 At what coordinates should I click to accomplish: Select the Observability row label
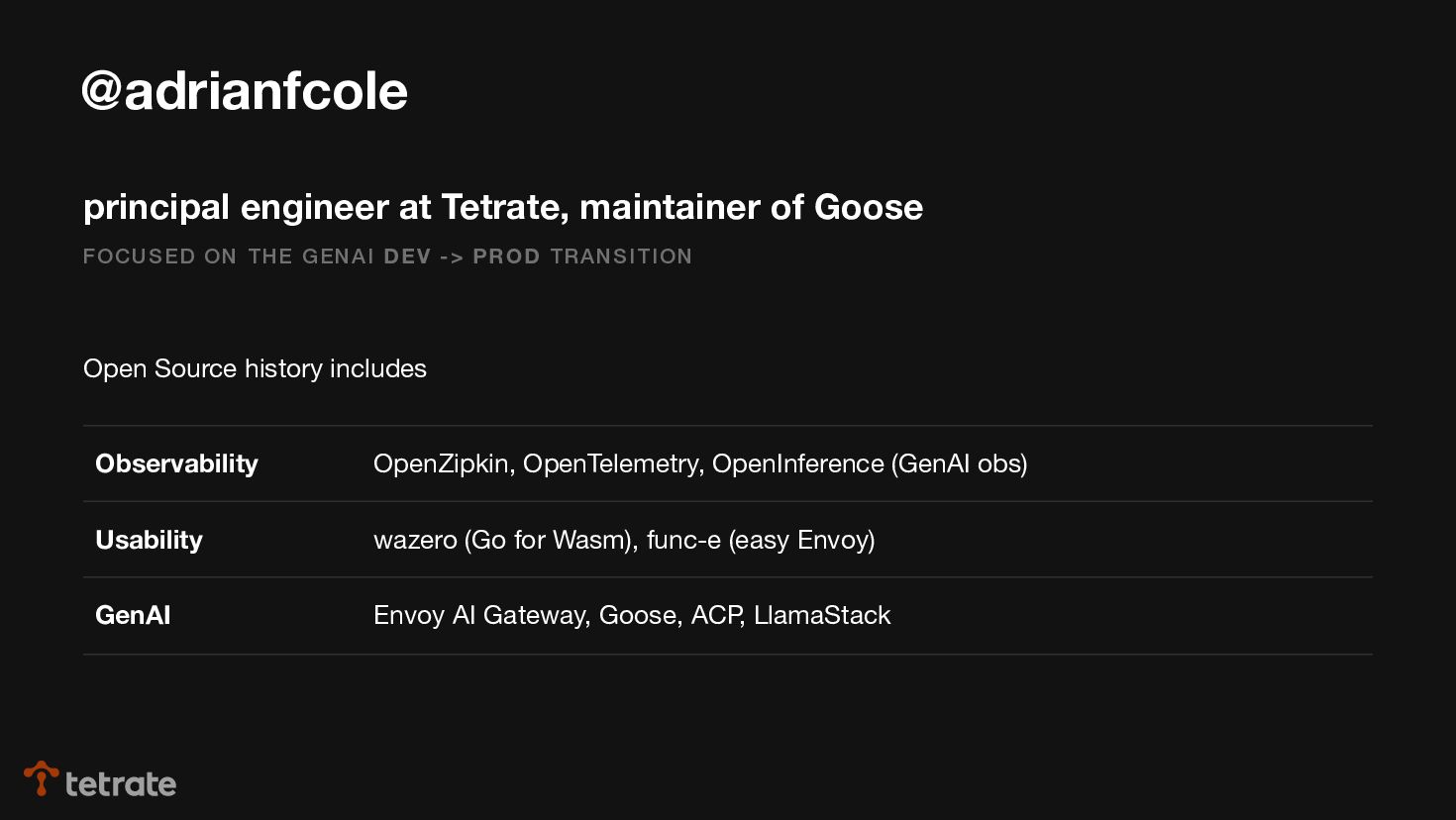click(x=176, y=463)
